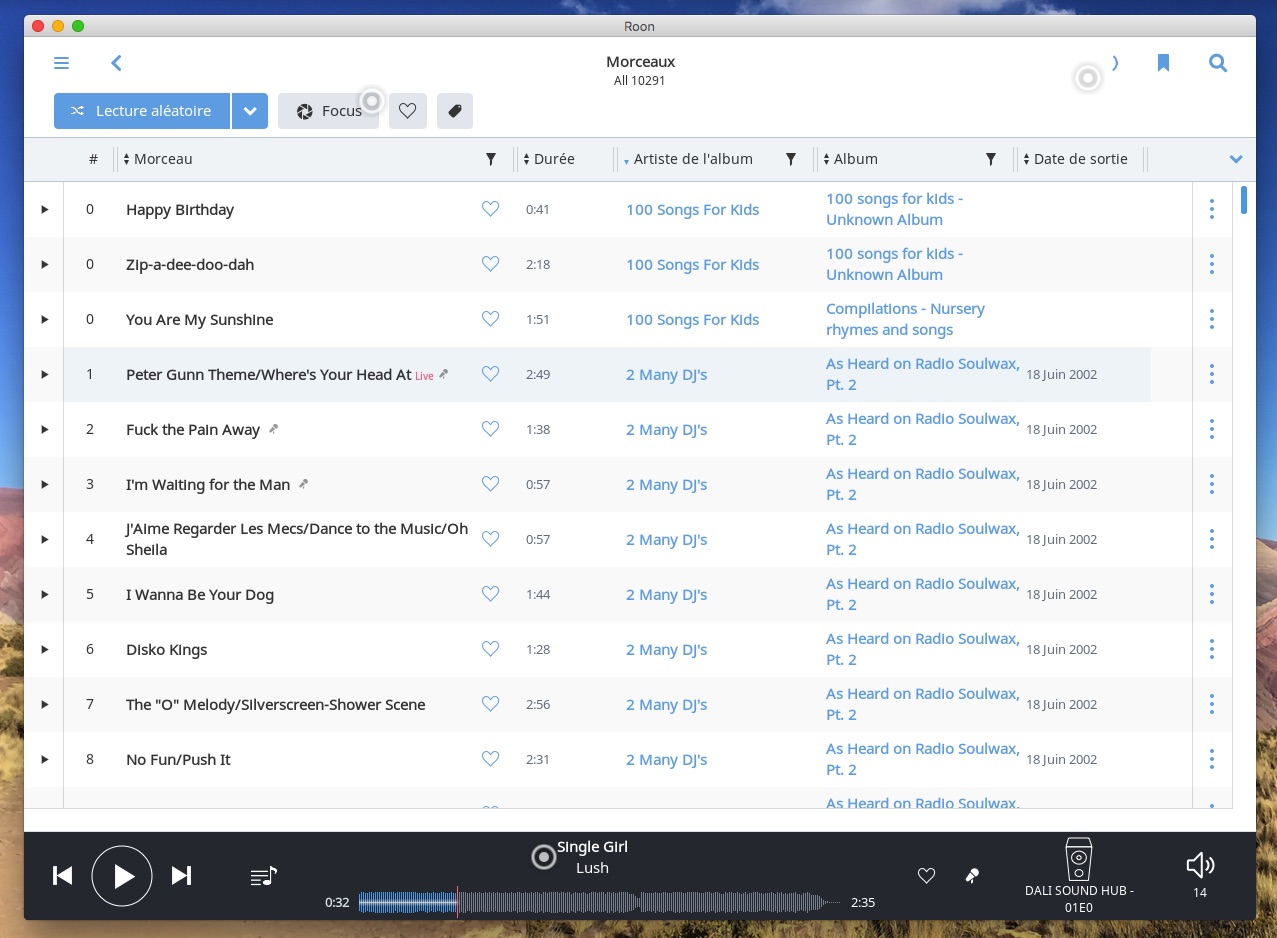1277x938 pixels.
Task: Open options menu for You Are My Sunshine
Action: tap(1212, 320)
